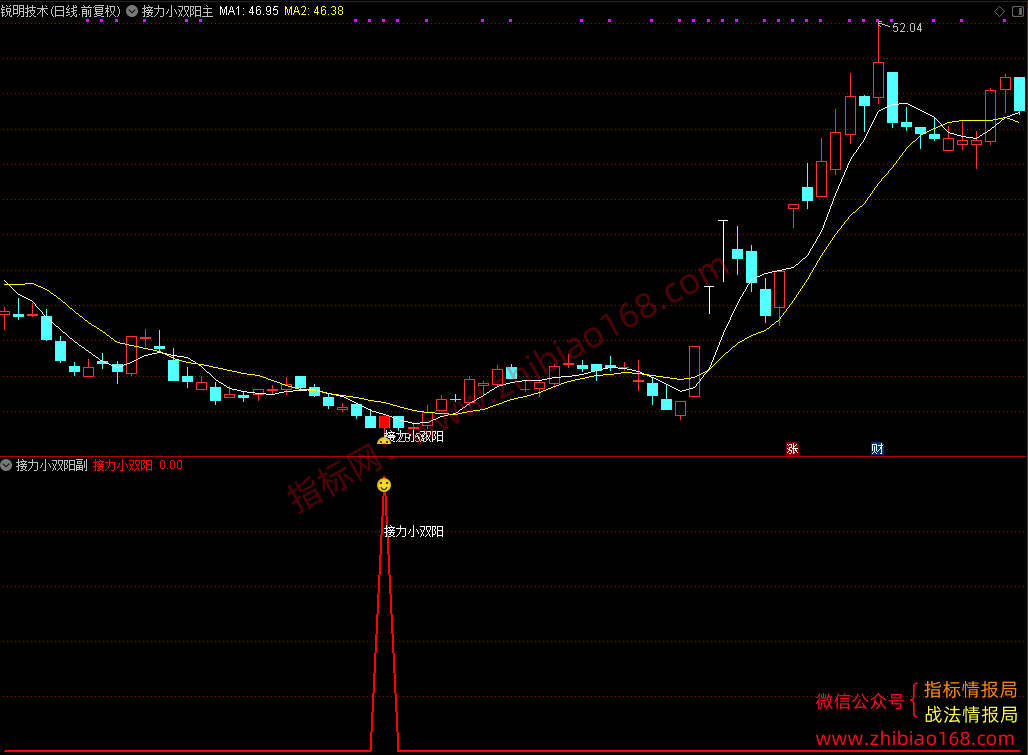
Task: Click the 接力小双阳 label in the sub-chart
Action: (x=414, y=532)
